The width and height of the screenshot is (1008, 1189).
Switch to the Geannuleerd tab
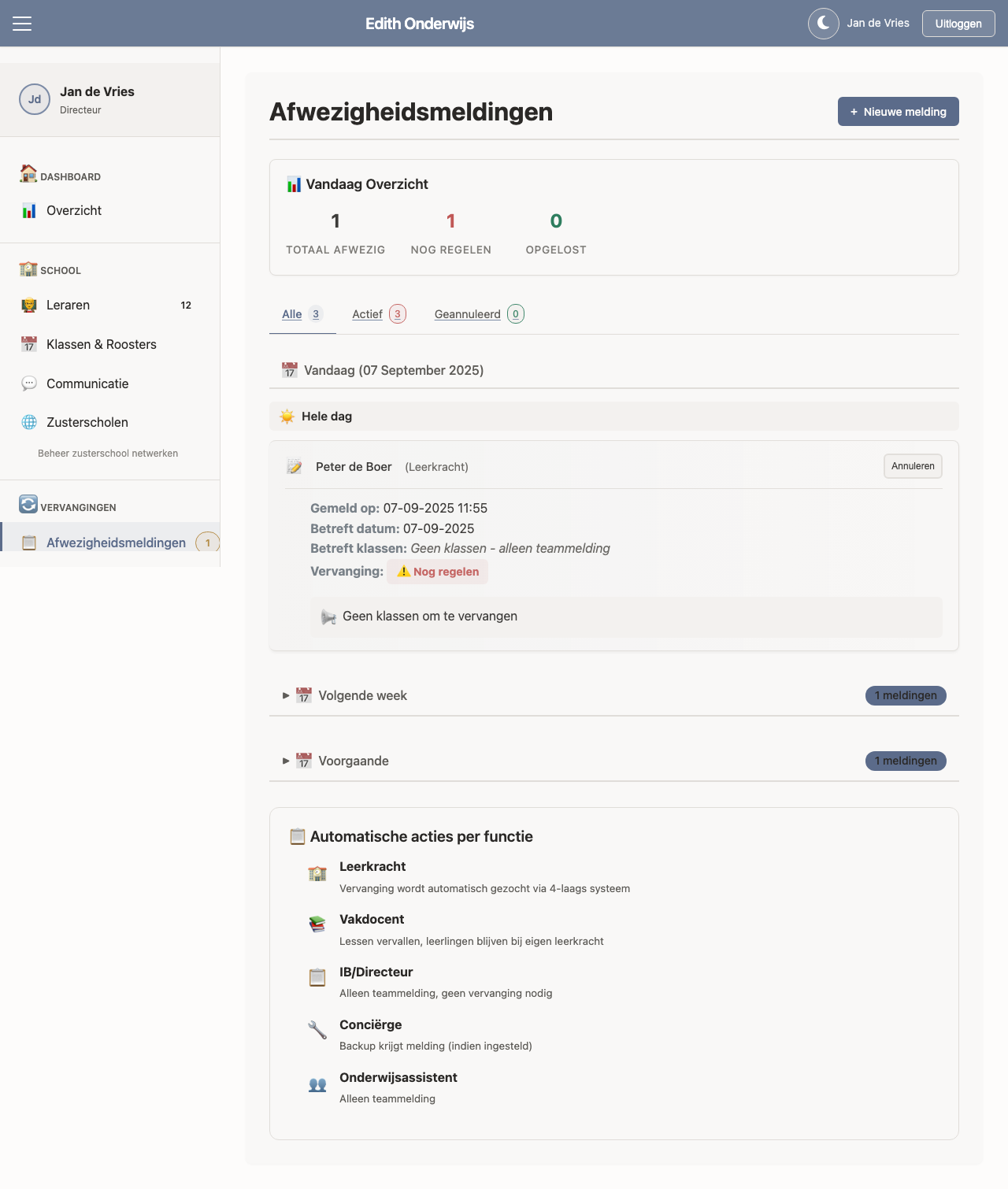point(479,314)
